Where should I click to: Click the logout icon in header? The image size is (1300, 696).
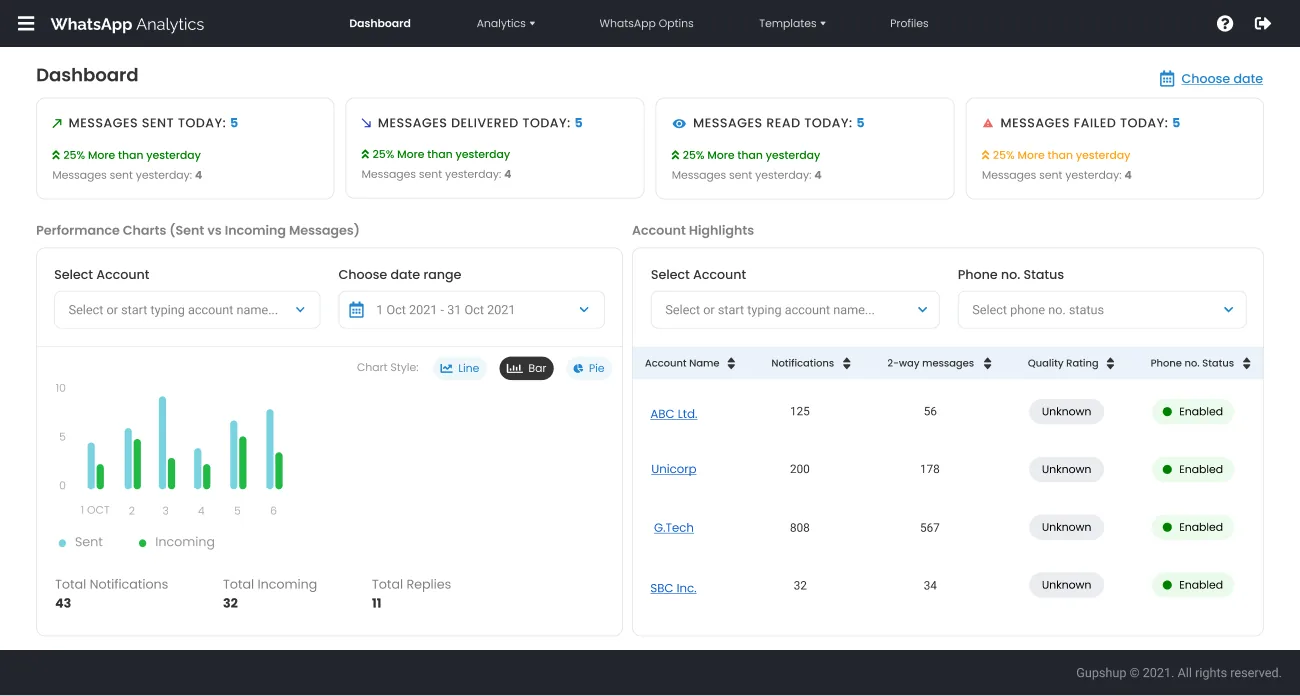coord(1263,23)
